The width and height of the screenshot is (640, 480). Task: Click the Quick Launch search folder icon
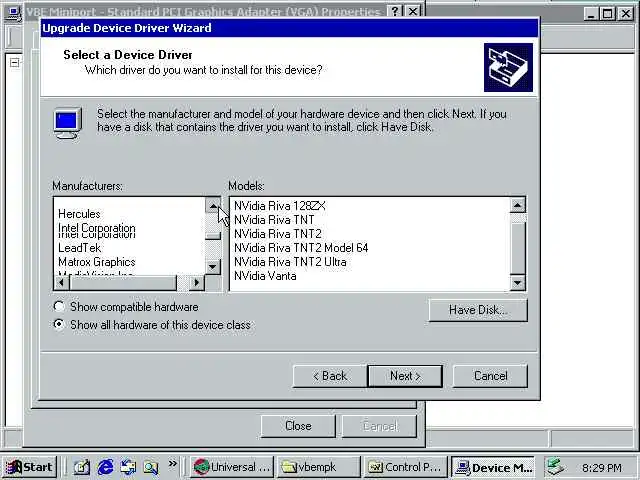click(x=151, y=467)
